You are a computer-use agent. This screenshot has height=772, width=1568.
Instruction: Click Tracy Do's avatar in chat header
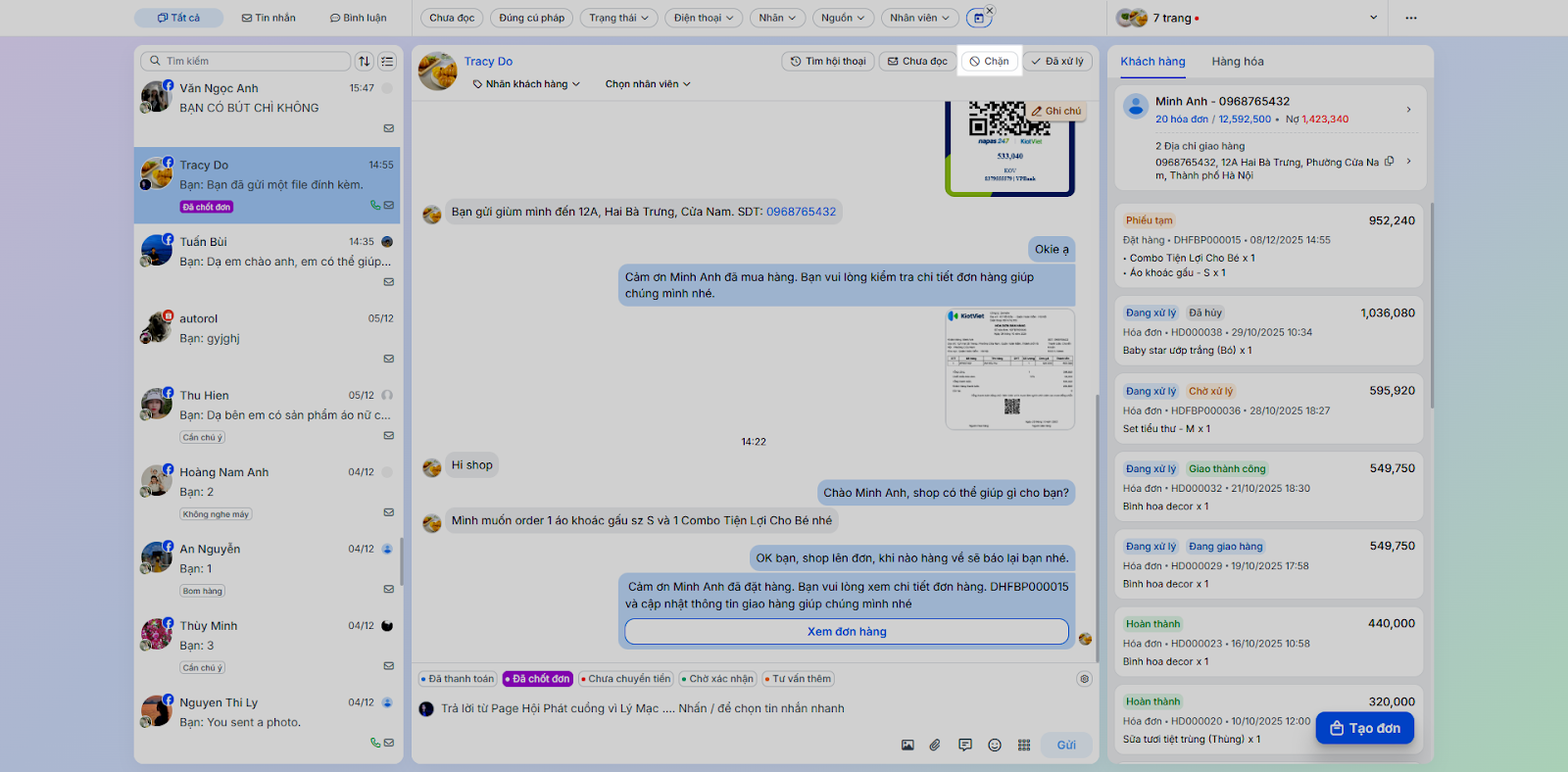click(x=438, y=72)
